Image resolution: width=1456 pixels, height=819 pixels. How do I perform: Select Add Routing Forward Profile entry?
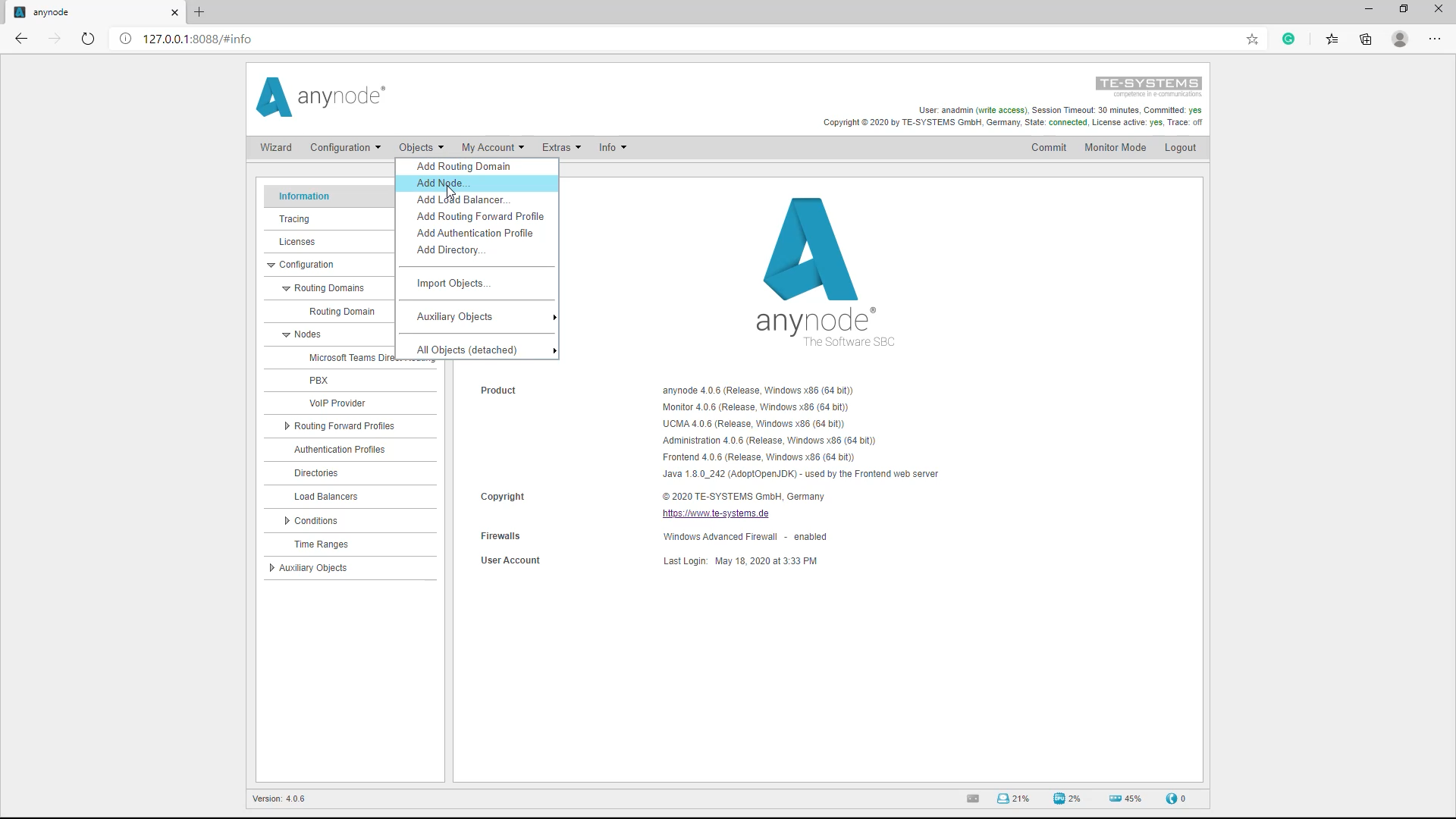[x=478, y=216]
